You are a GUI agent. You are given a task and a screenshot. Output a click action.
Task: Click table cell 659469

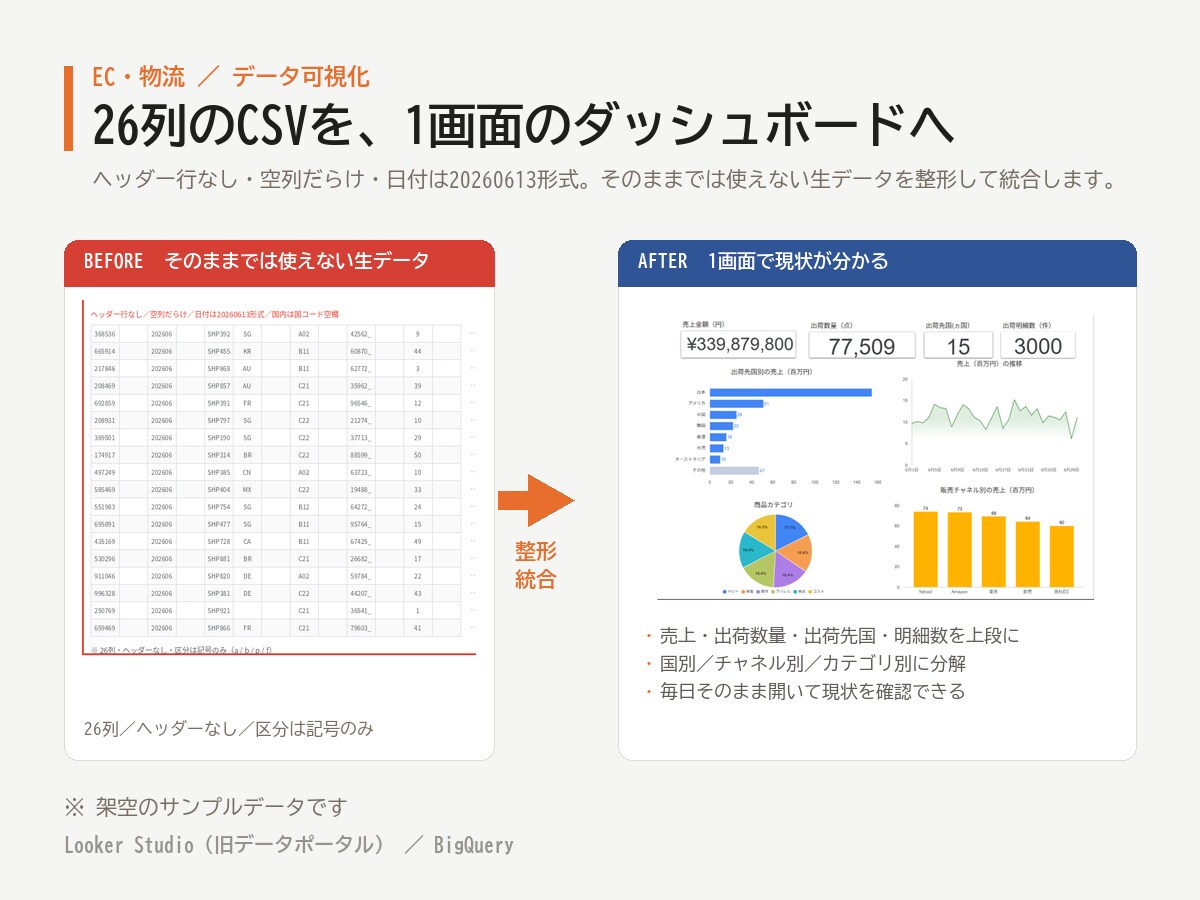[x=105, y=628]
